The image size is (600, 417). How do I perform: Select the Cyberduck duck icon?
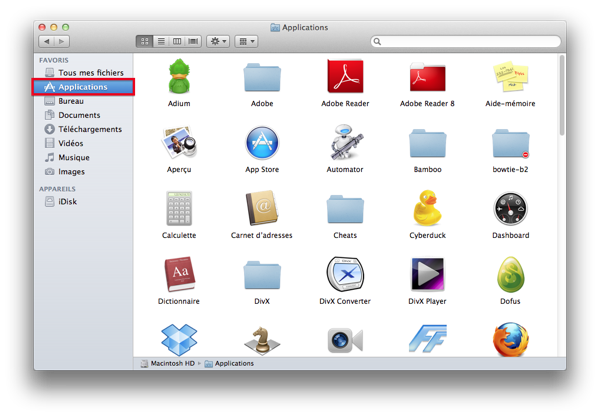coord(427,208)
